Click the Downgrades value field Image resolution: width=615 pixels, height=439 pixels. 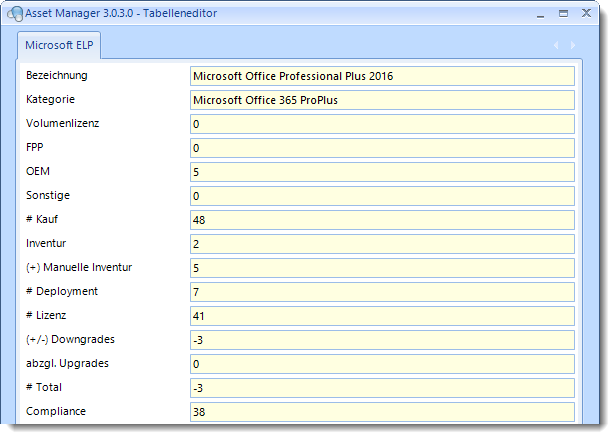point(382,340)
